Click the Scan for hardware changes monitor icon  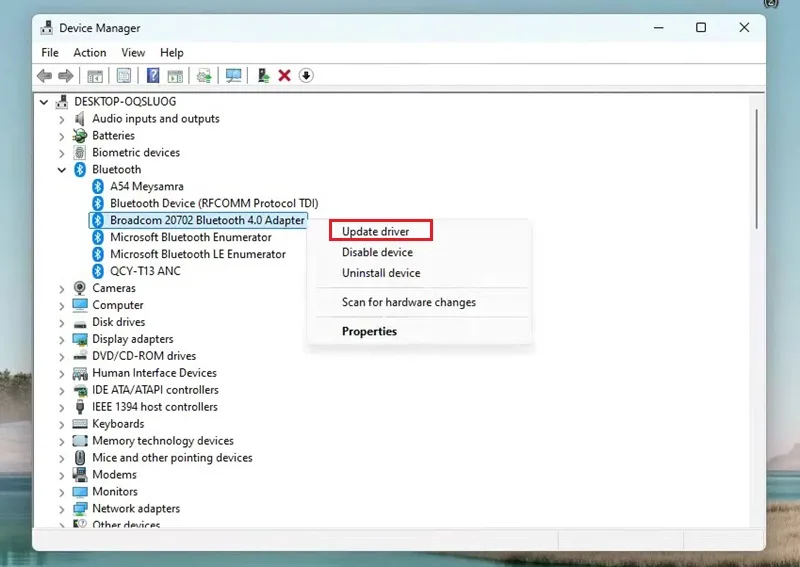(234, 76)
